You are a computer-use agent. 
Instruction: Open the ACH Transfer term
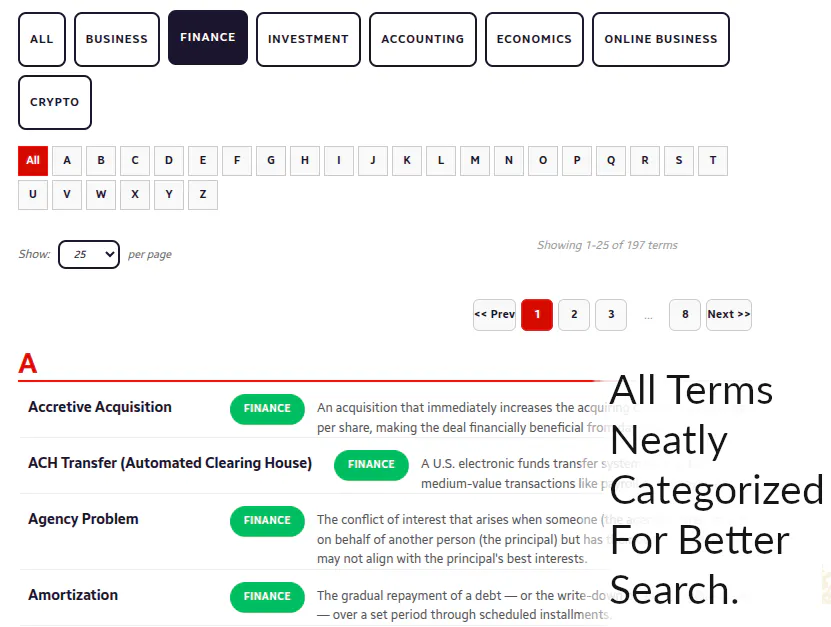170,463
